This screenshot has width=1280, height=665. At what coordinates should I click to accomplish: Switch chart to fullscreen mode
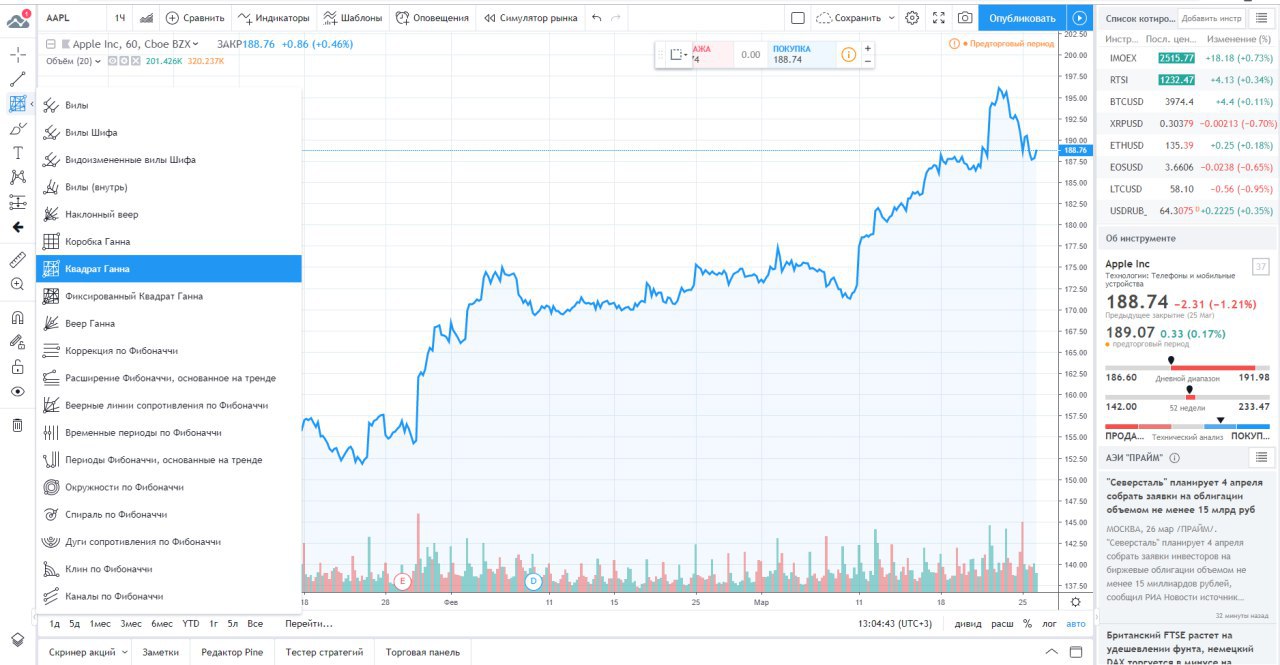point(938,18)
